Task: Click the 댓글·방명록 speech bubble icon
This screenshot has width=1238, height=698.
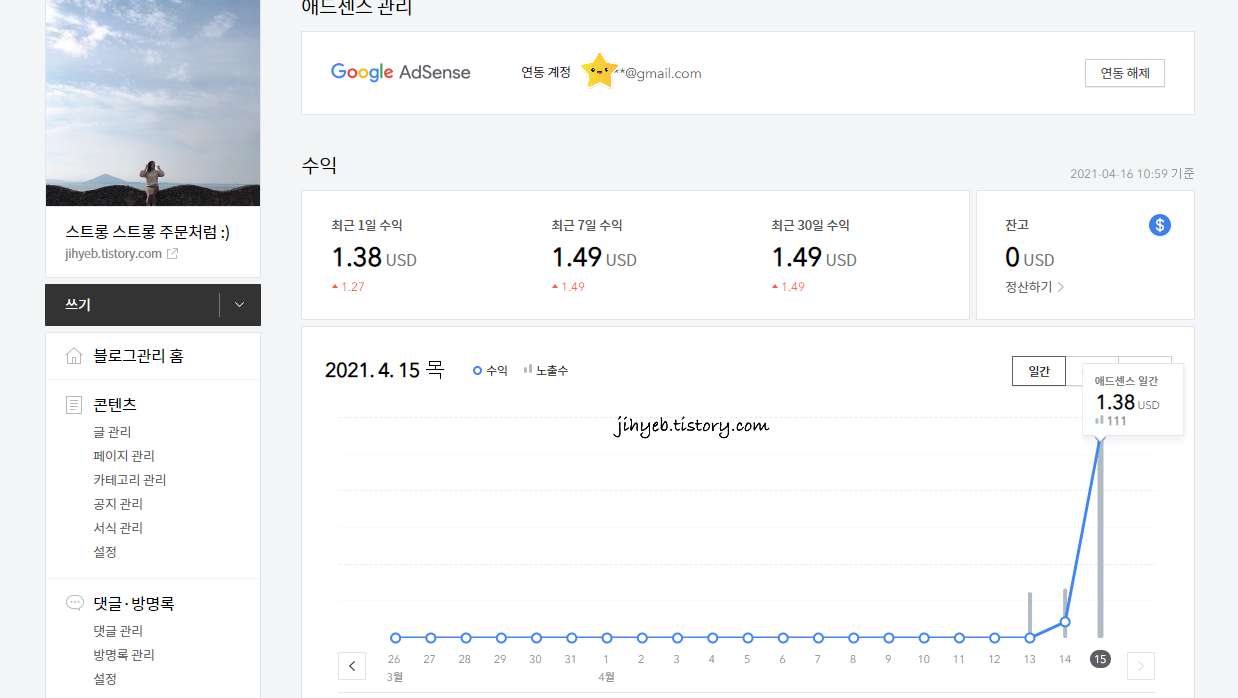Action: pyautogui.click(x=74, y=603)
